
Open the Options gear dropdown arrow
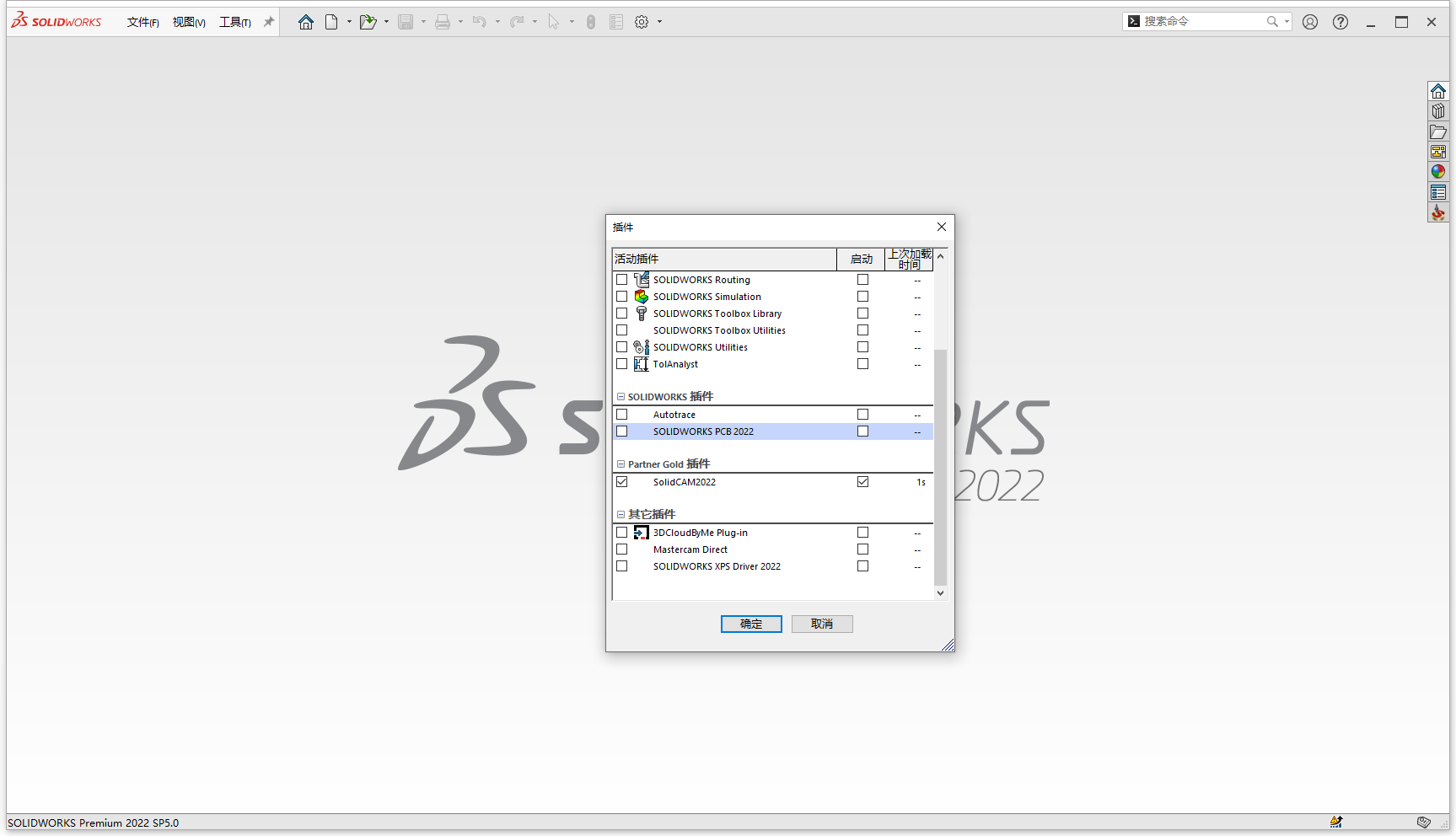click(x=659, y=22)
